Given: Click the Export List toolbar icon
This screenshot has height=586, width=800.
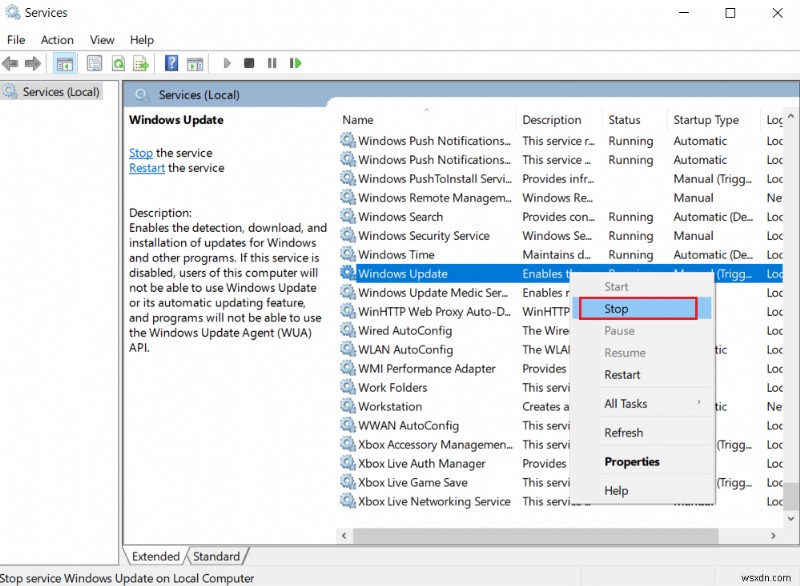Looking at the screenshot, I should pyautogui.click(x=140, y=63).
